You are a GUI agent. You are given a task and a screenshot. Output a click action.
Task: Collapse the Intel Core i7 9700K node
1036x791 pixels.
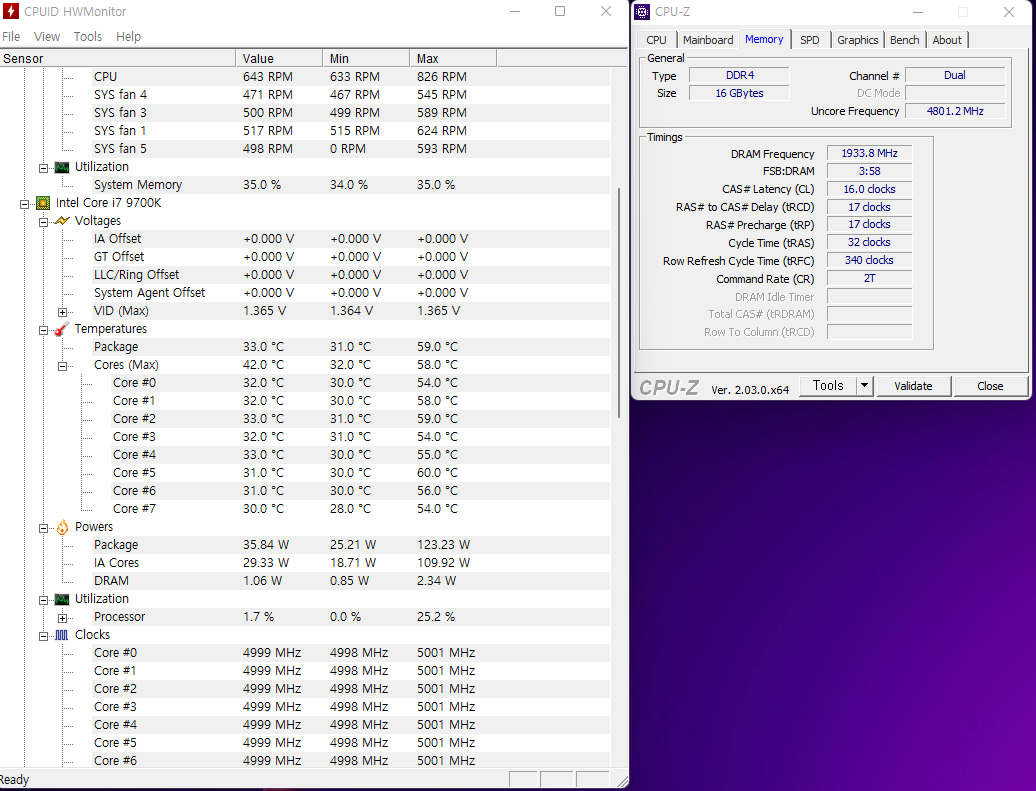(x=24, y=204)
